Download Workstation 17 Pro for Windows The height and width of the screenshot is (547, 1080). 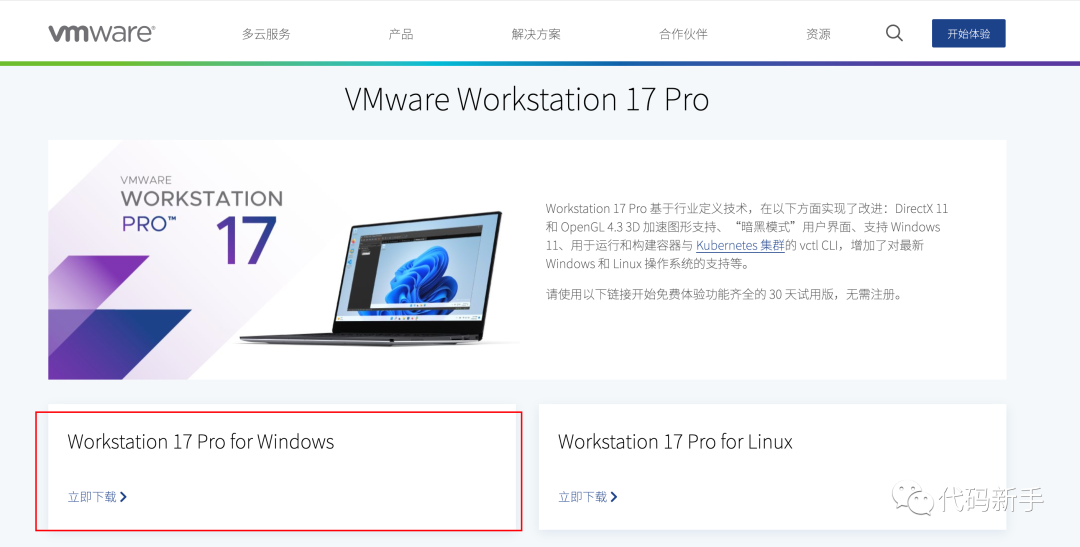point(97,497)
